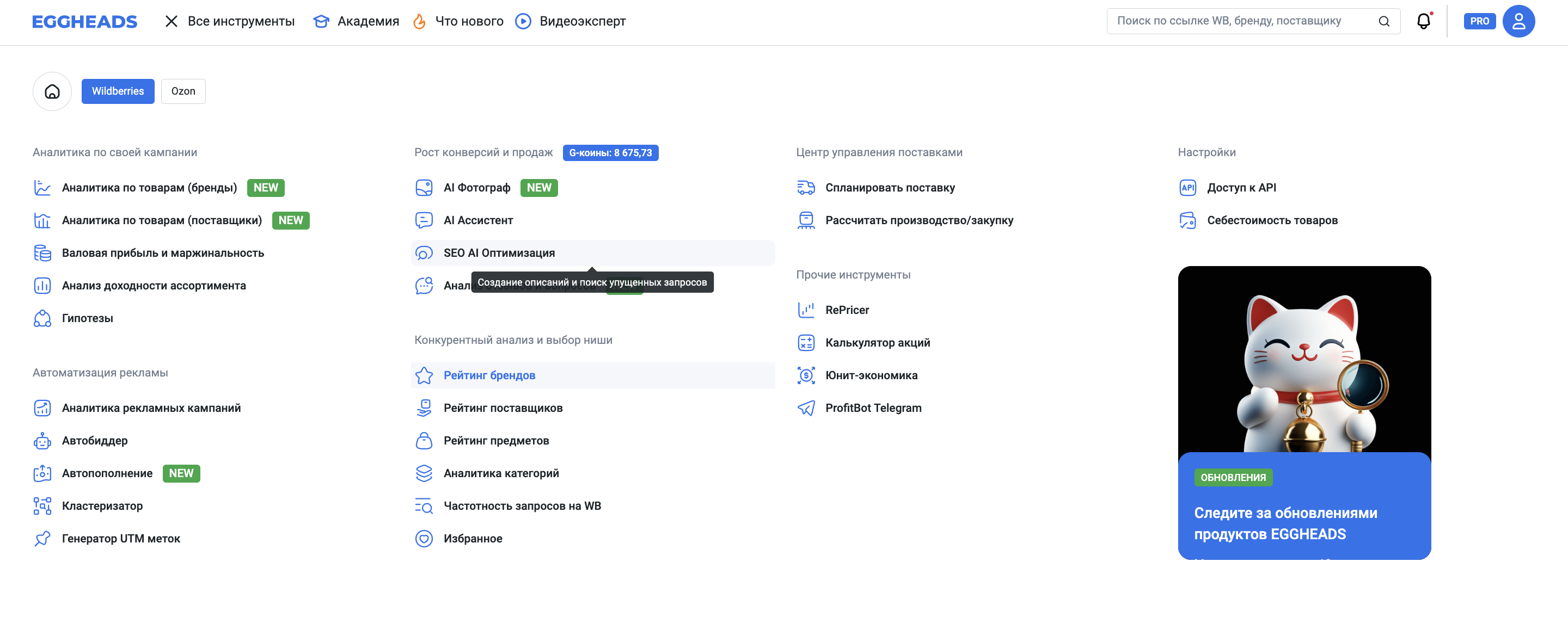1568x617 pixels.
Task: Open Аналитика рекламных кампаний
Action: 151,408
